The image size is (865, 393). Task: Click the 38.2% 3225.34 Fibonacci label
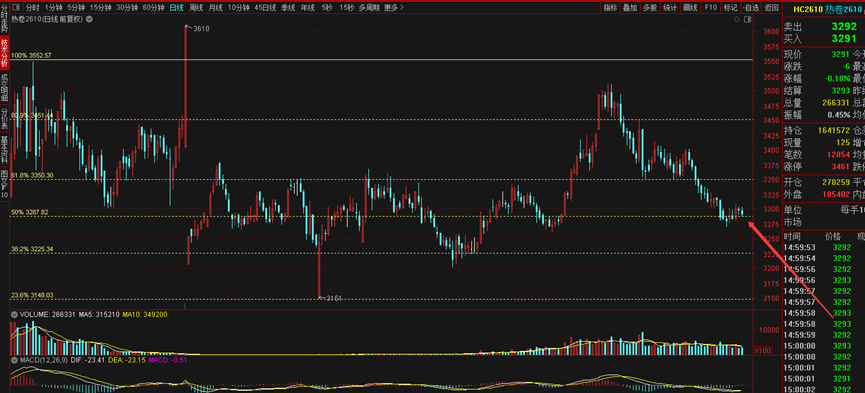[33, 249]
